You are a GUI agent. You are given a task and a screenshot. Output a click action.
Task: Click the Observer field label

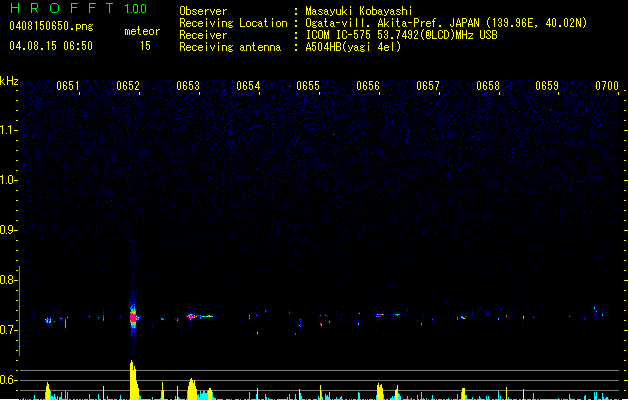tap(203, 11)
